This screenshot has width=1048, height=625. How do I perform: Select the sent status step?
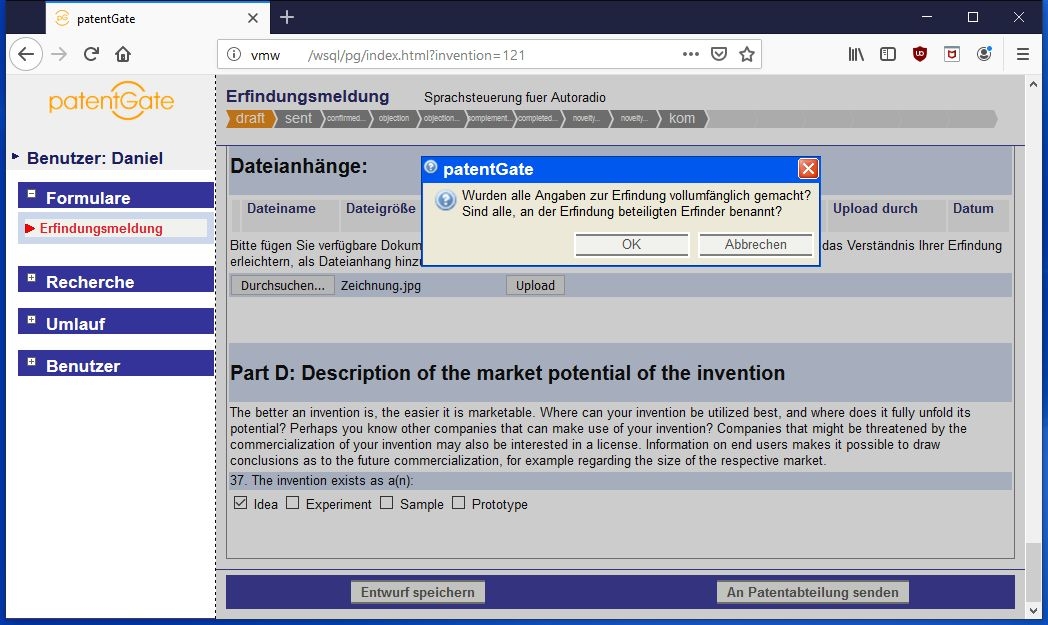click(298, 118)
